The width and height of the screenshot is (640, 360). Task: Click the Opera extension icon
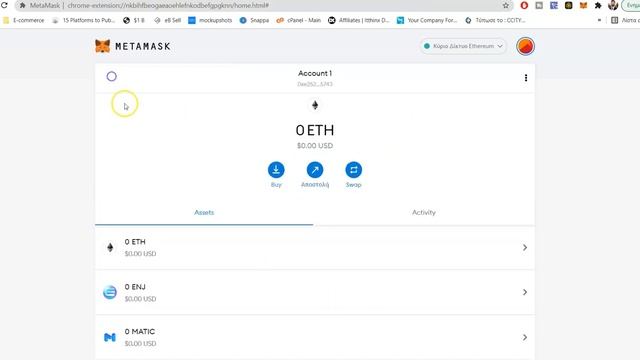(524, 5)
